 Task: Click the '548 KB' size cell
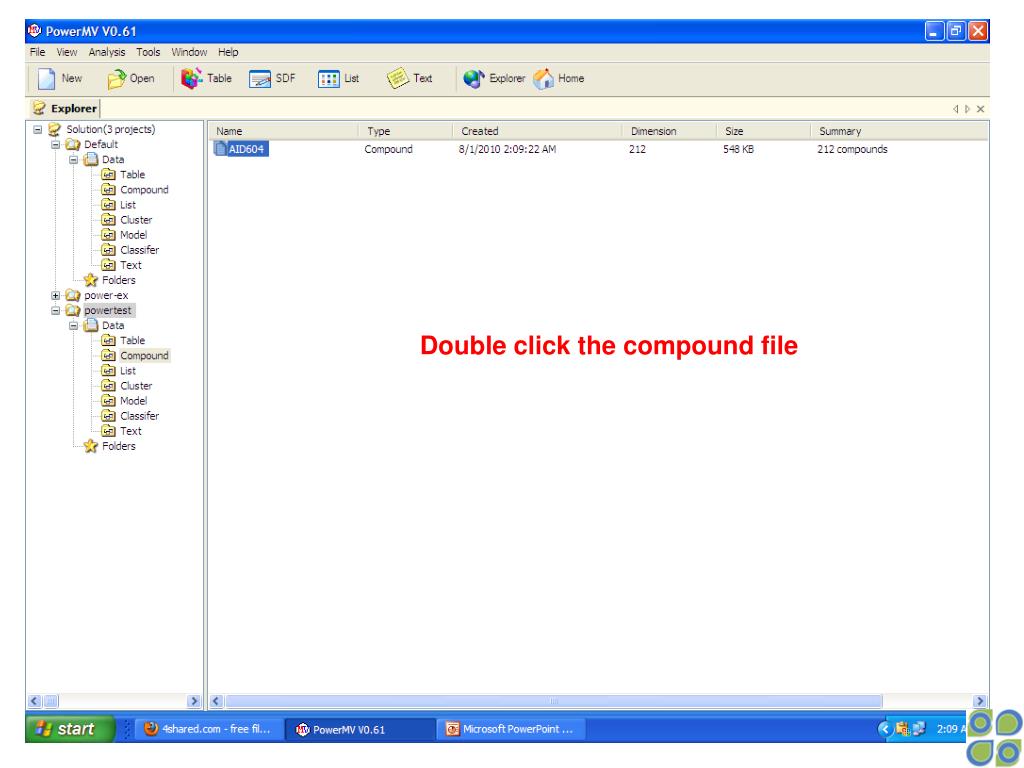(x=738, y=150)
